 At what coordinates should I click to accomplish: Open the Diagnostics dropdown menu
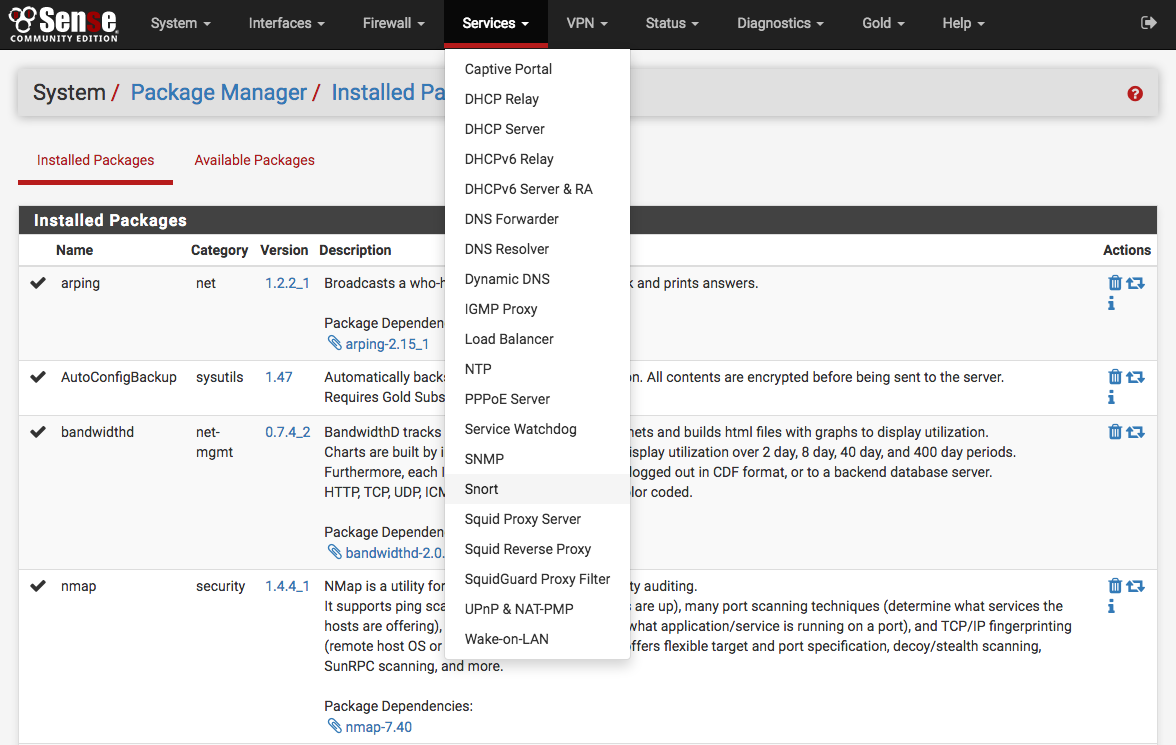pyautogui.click(x=779, y=23)
